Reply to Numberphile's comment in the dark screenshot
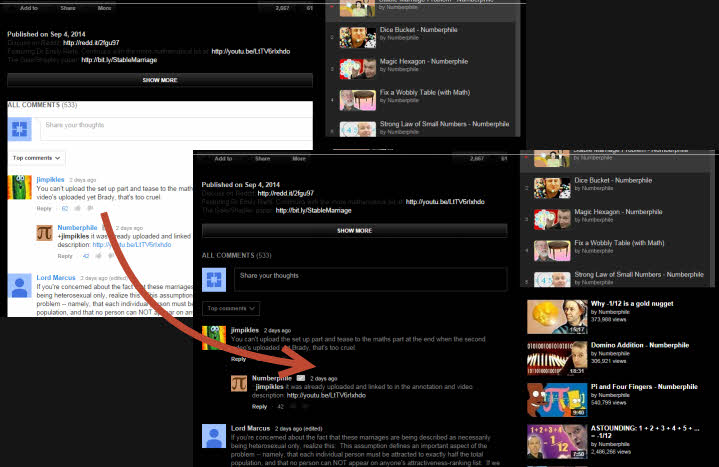Screen dimensions: 719x467 [x=260, y=406]
